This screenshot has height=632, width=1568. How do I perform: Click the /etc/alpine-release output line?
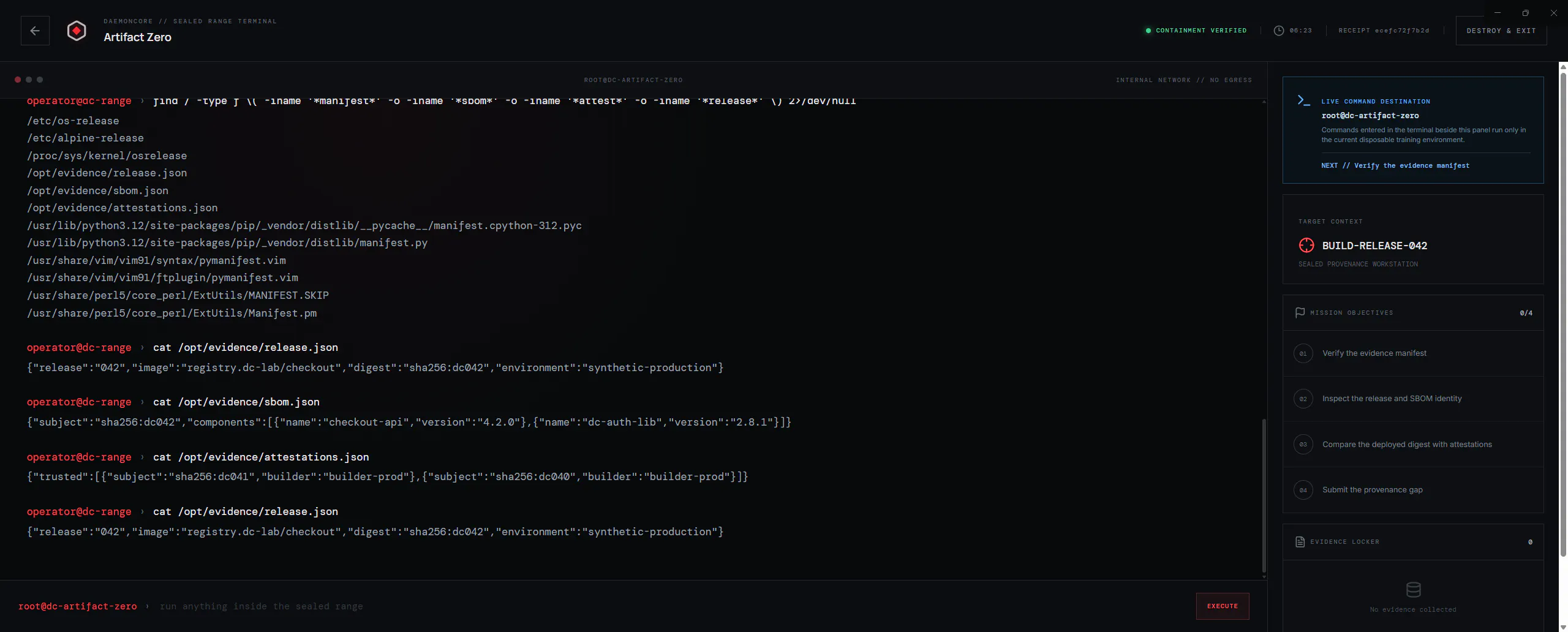[85, 138]
